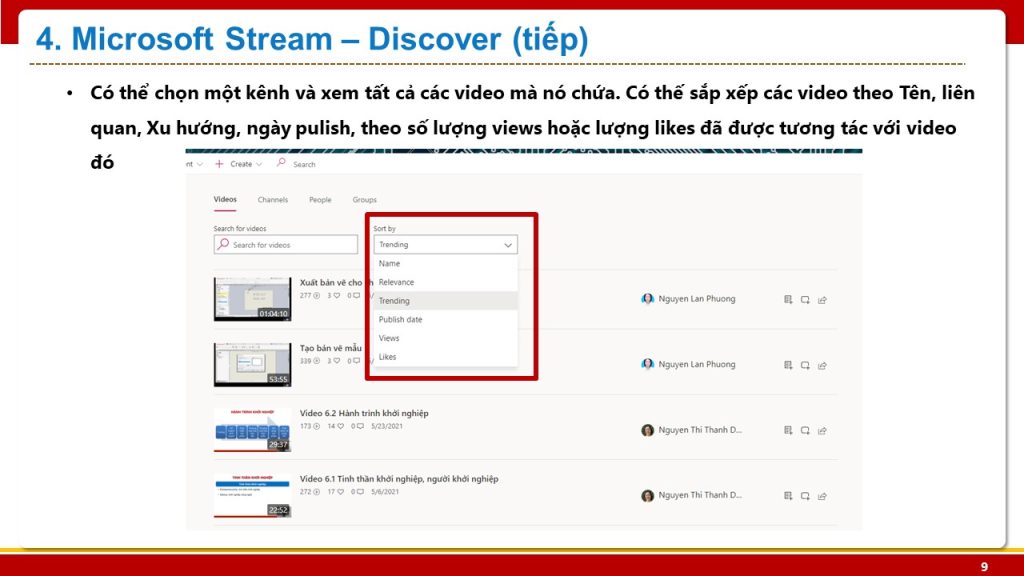The width and height of the screenshot is (1024, 576).
Task: Click add-to-channel icon on Video 6.1 row
Action: tap(805, 496)
